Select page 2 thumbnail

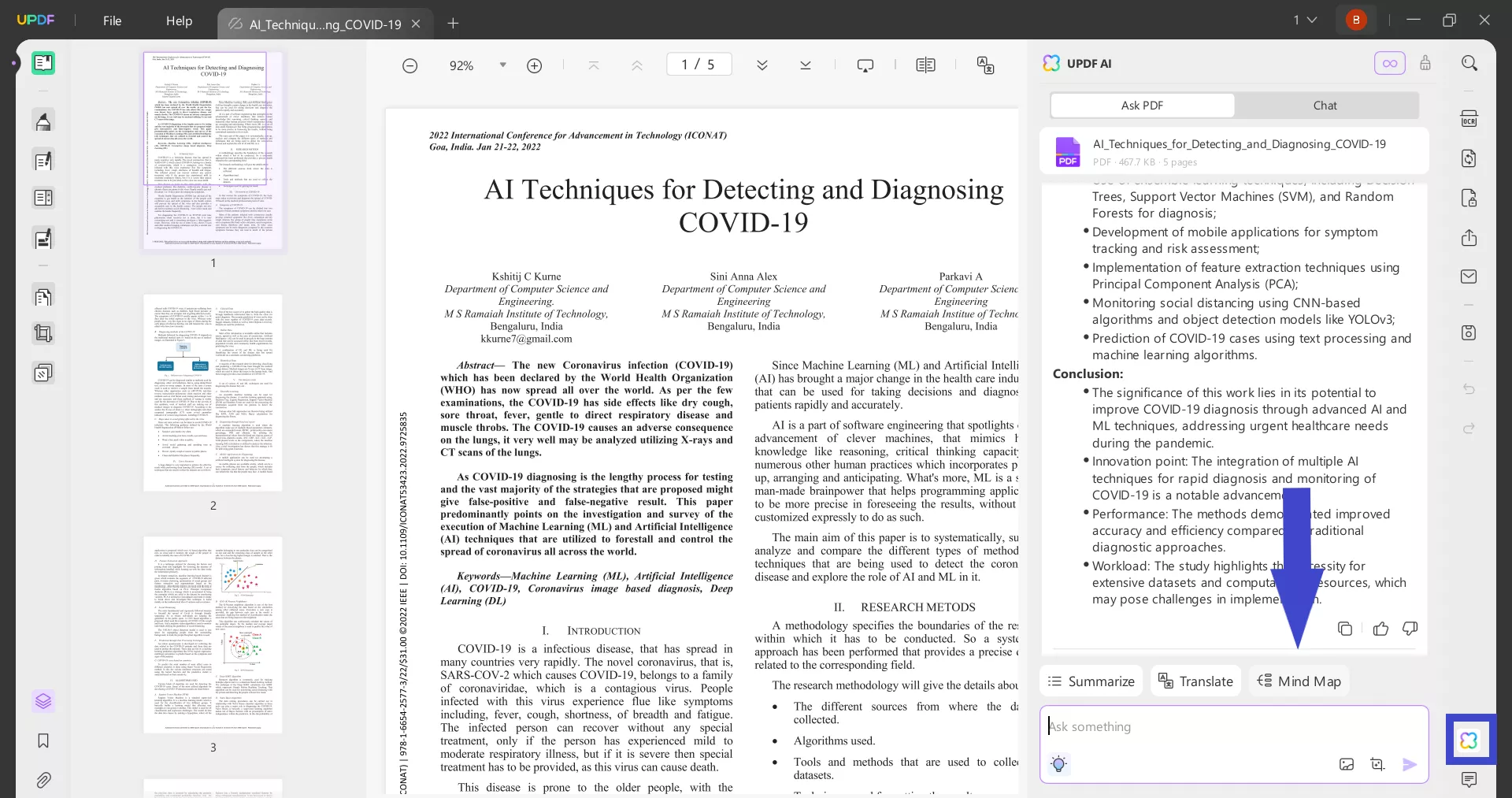(213, 392)
